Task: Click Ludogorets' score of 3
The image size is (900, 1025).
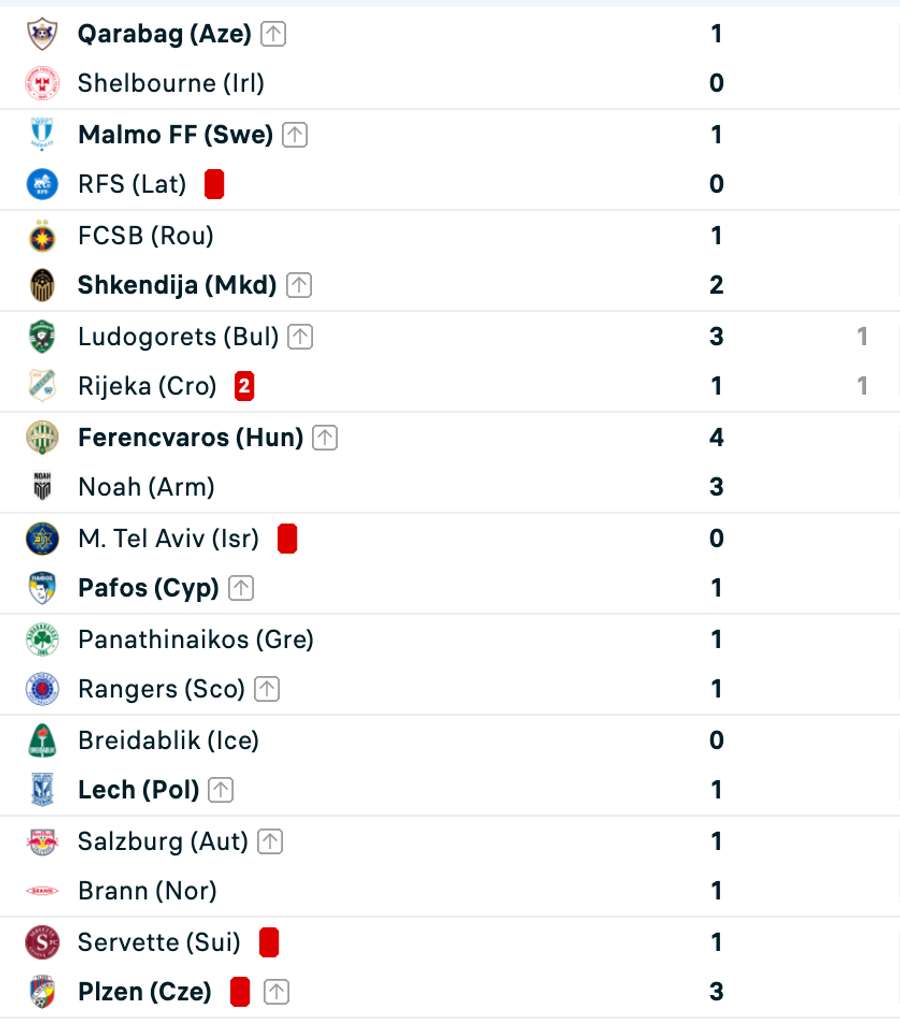Action: click(716, 336)
